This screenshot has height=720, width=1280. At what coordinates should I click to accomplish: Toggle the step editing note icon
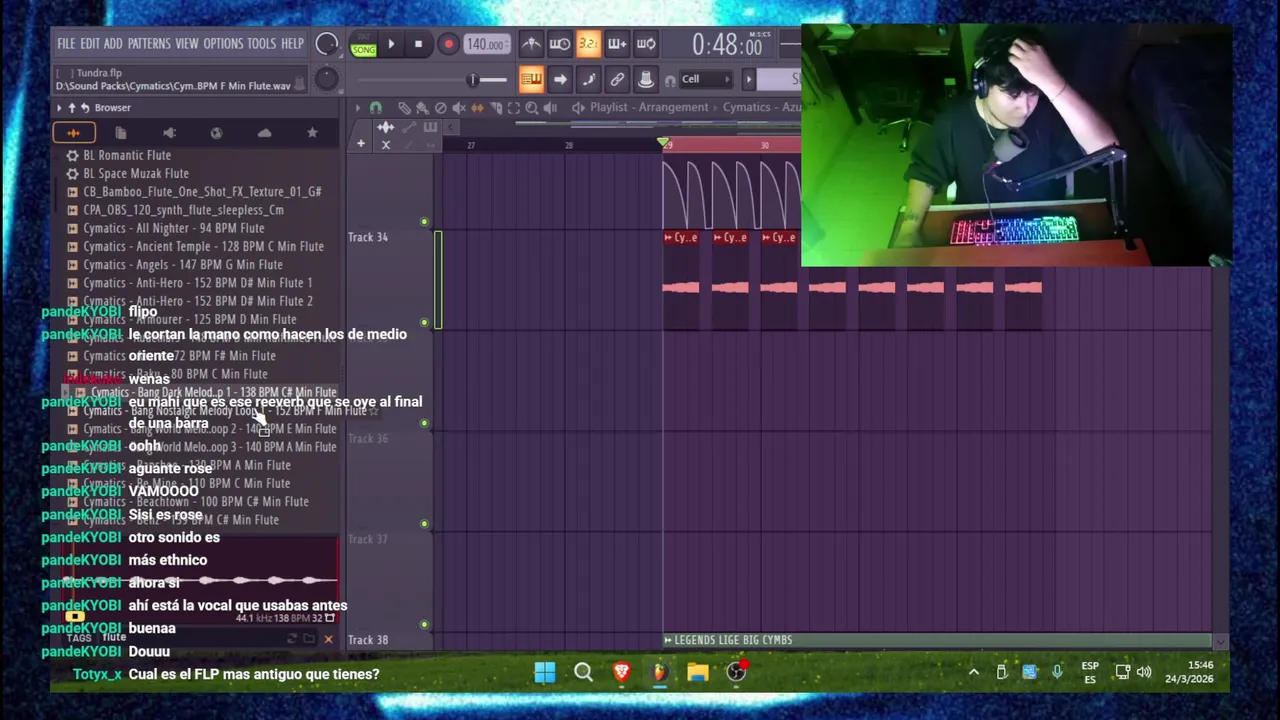tap(588, 80)
